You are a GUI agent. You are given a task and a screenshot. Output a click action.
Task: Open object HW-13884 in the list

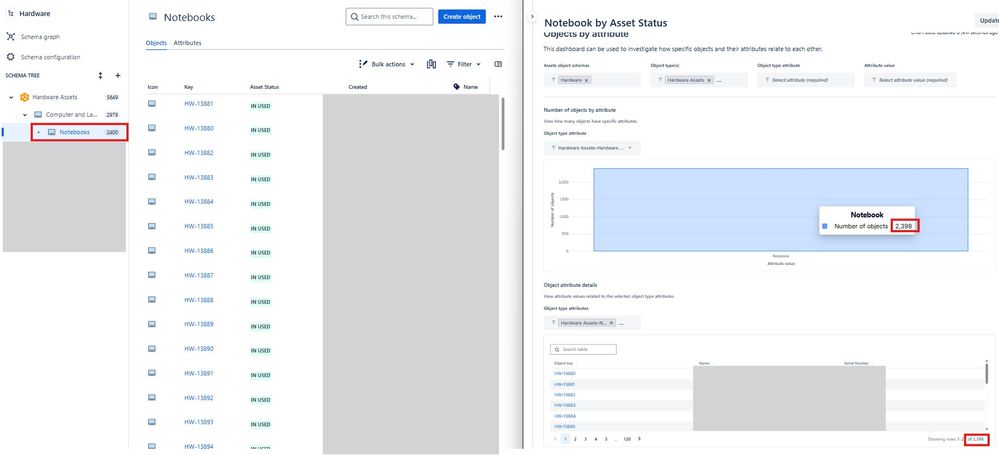pos(199,201)
